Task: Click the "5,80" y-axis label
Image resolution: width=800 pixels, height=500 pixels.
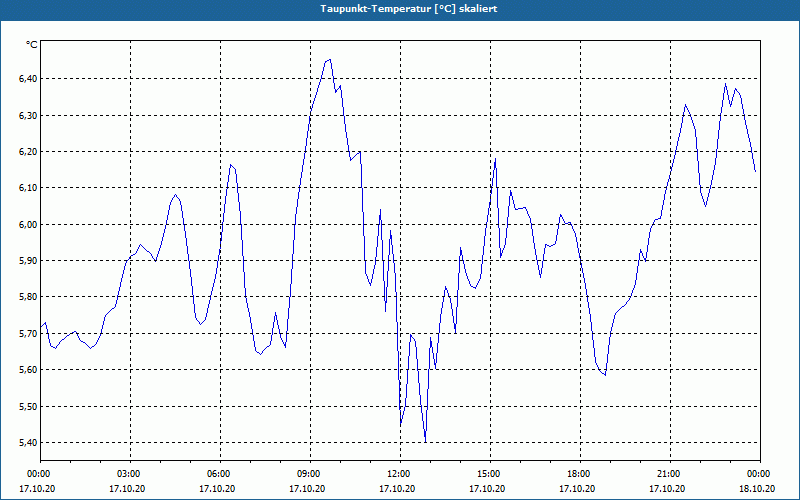Action: click(28, 297)
